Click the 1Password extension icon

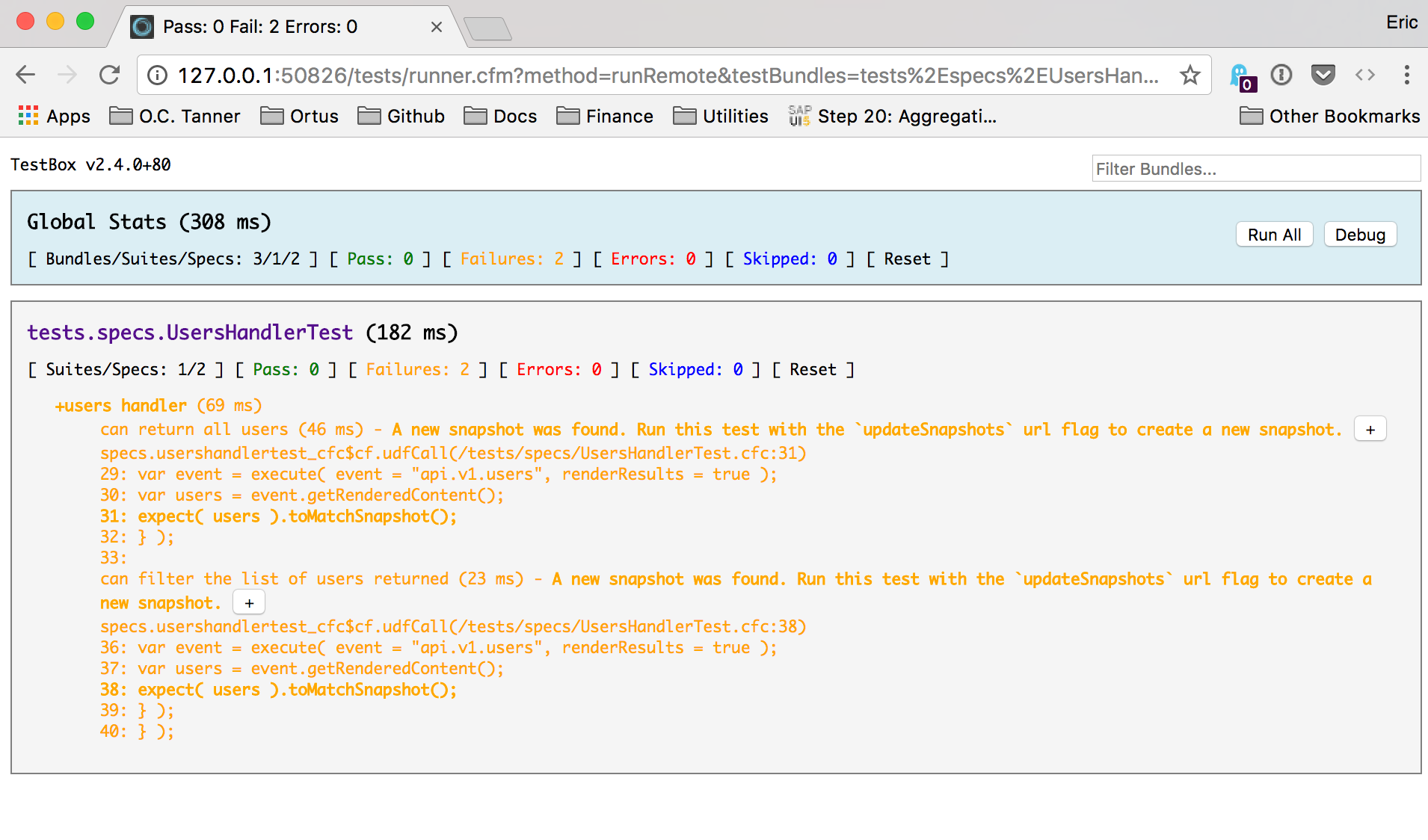coord(1281,75)
